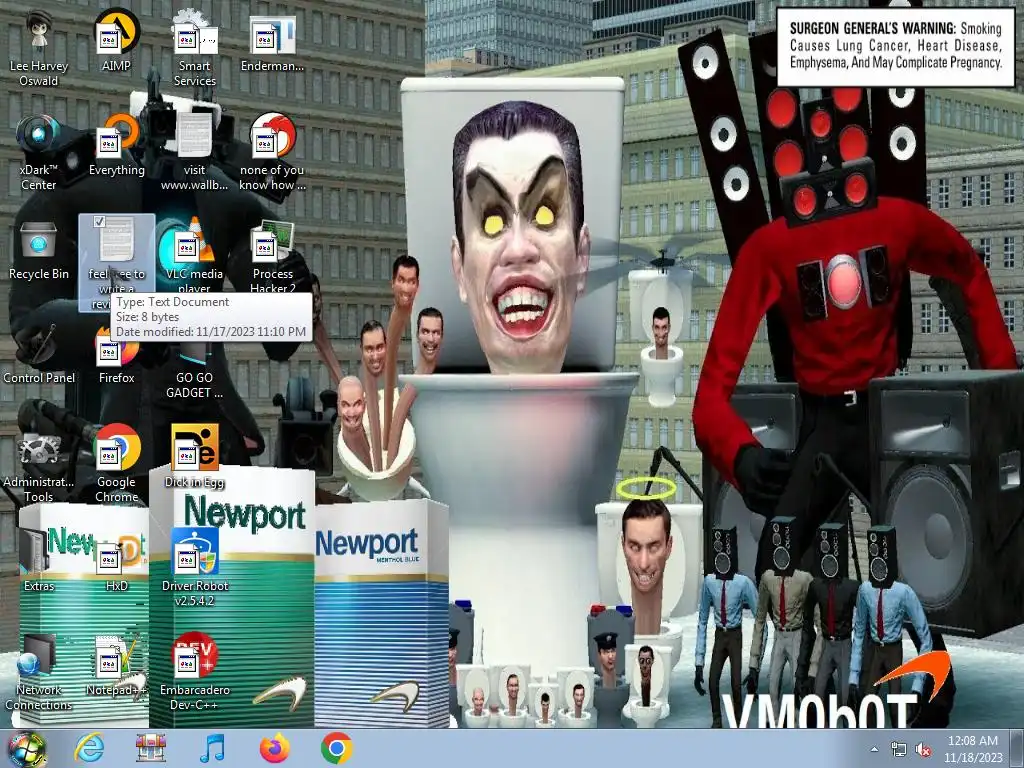The width and height of the screenshot is (1024, 768).
Task: Open the taskbar clock showing 12:08 AM
Action: pos(973,749)
